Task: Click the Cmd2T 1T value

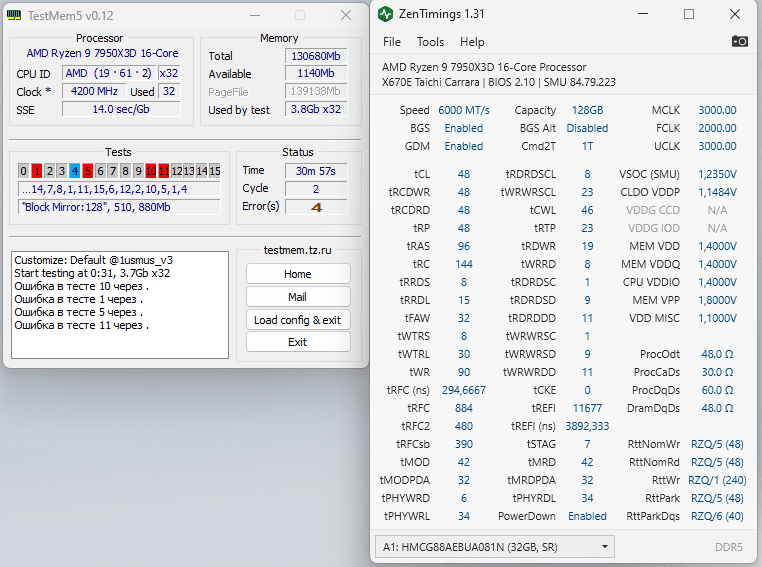Action: [587, 146]
